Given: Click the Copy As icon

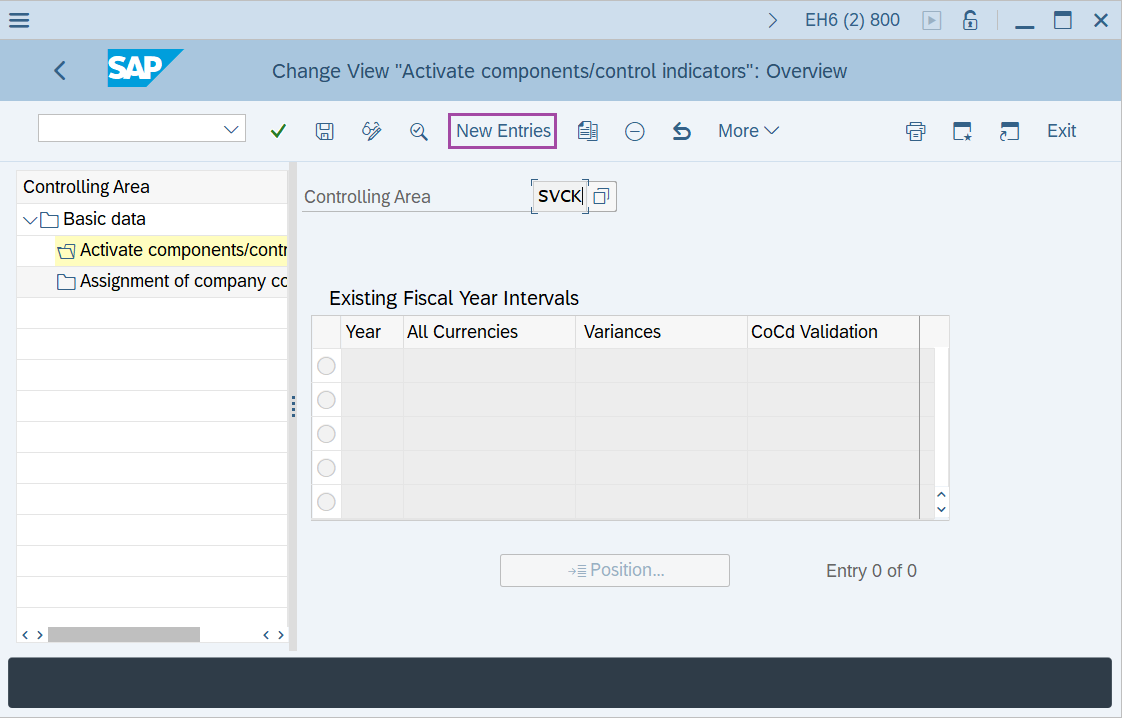Looking at the screenshot, I should (588, 131).
